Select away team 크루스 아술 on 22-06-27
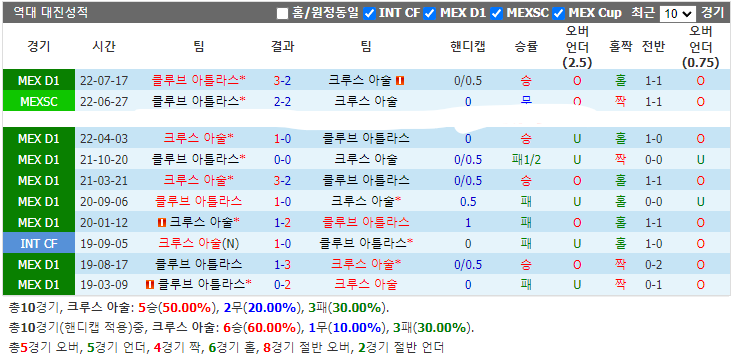 point(366,101)
